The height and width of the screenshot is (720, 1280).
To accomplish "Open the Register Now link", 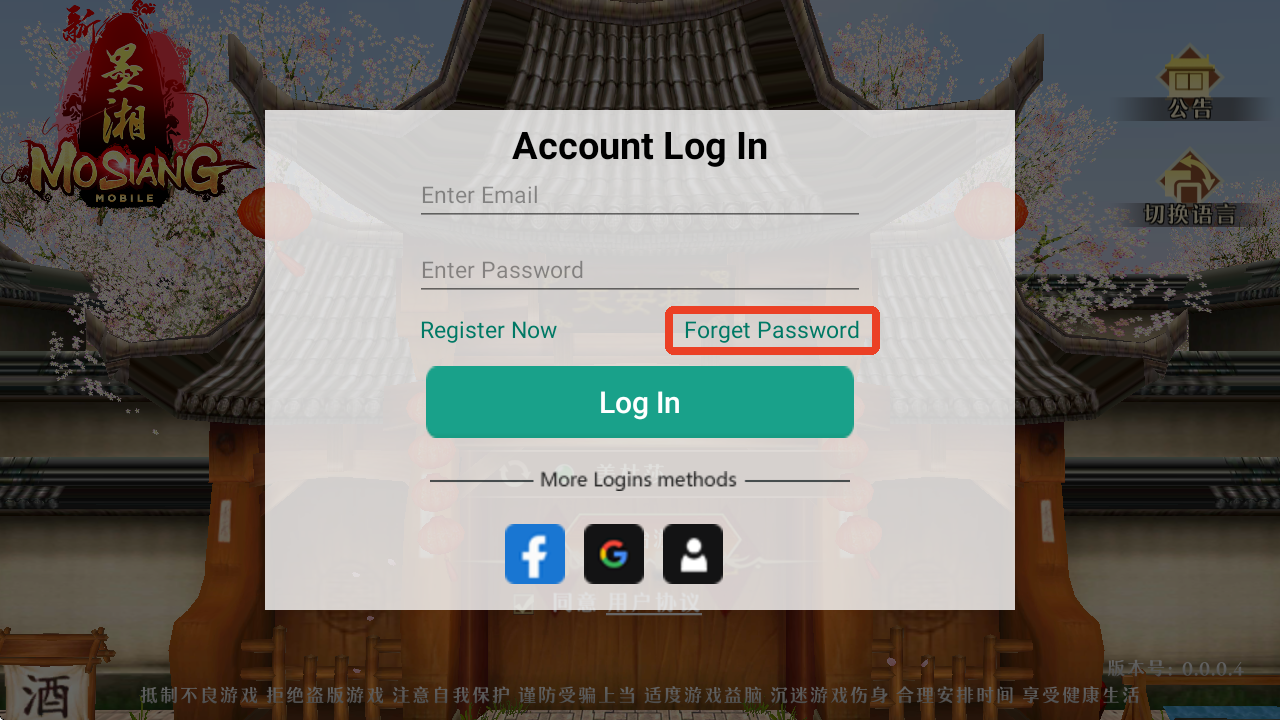I will (488, 330).
